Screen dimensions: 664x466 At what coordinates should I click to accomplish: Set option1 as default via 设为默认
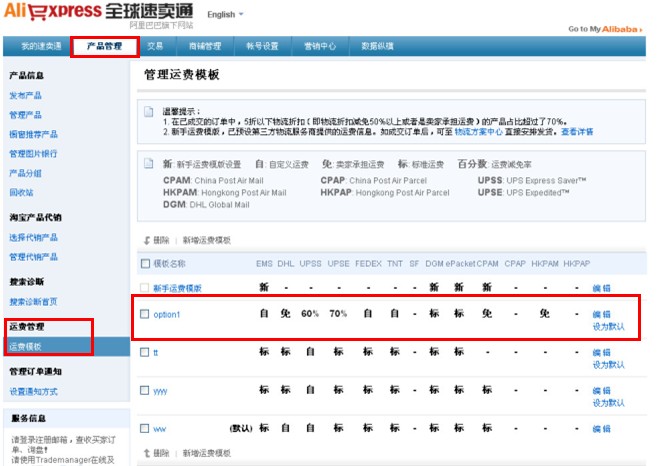click(607, 326)
